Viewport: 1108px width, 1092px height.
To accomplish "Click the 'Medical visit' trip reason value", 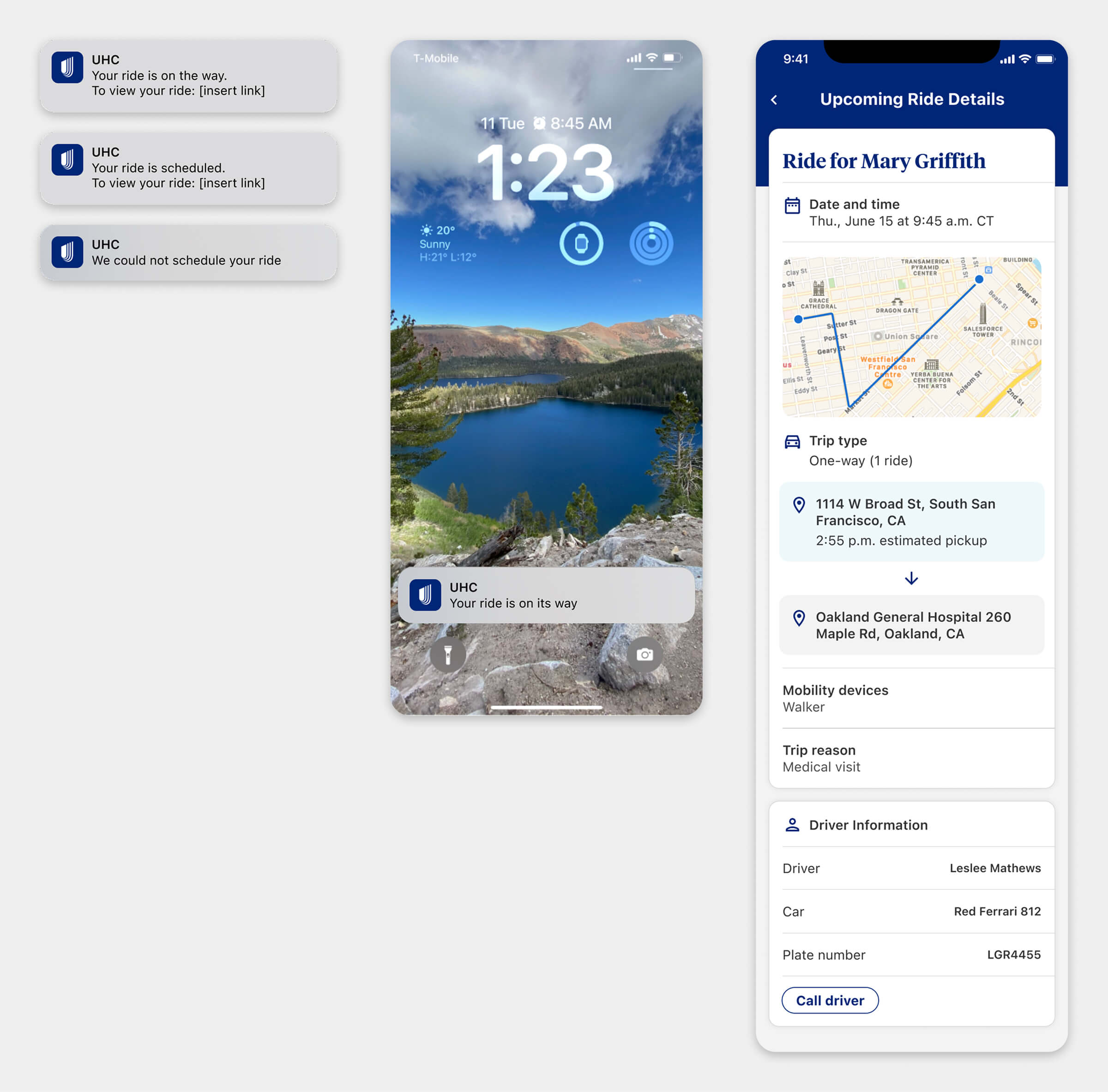I will click(821, 767).
